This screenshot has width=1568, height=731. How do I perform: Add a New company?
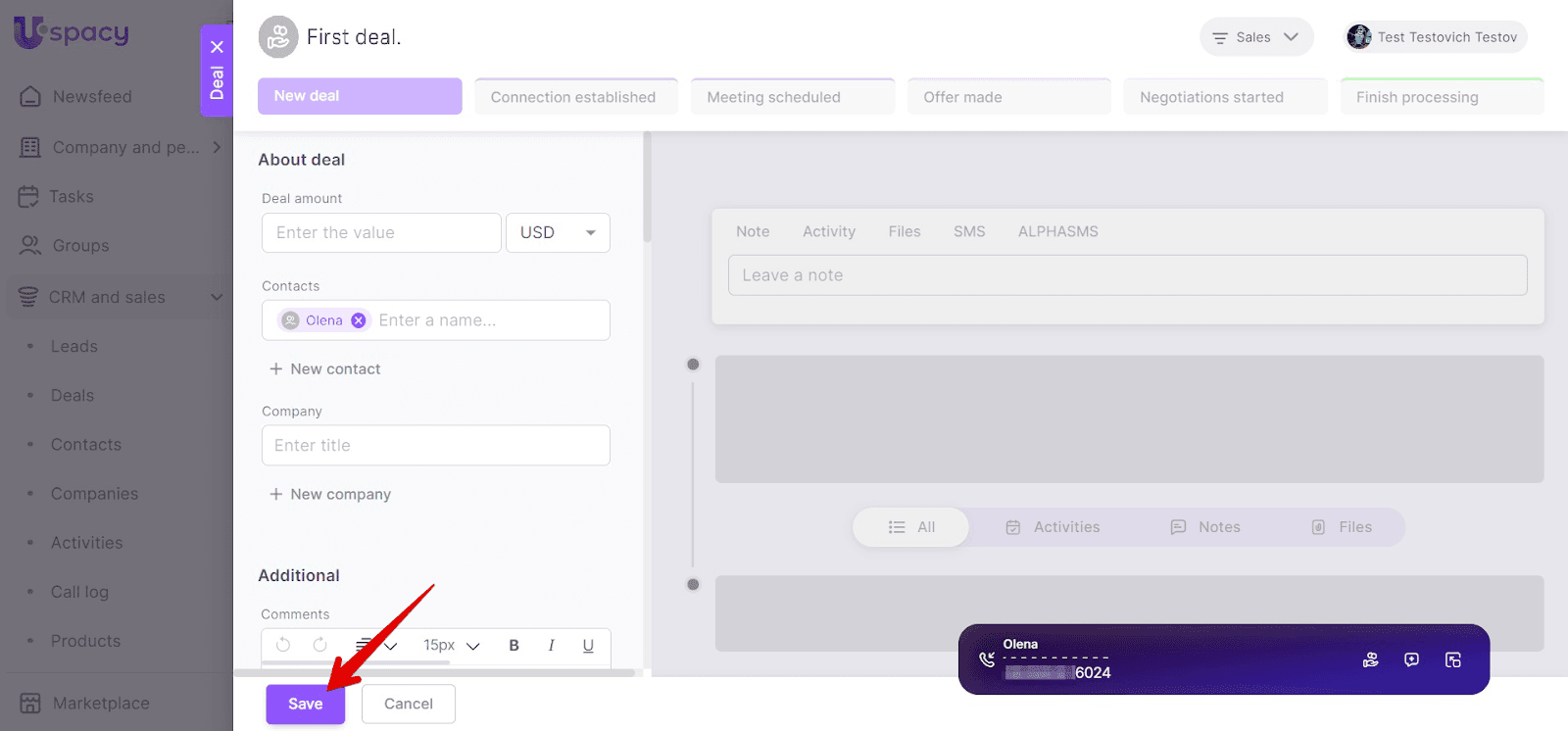pyautogui.click(x=330, y=494)
